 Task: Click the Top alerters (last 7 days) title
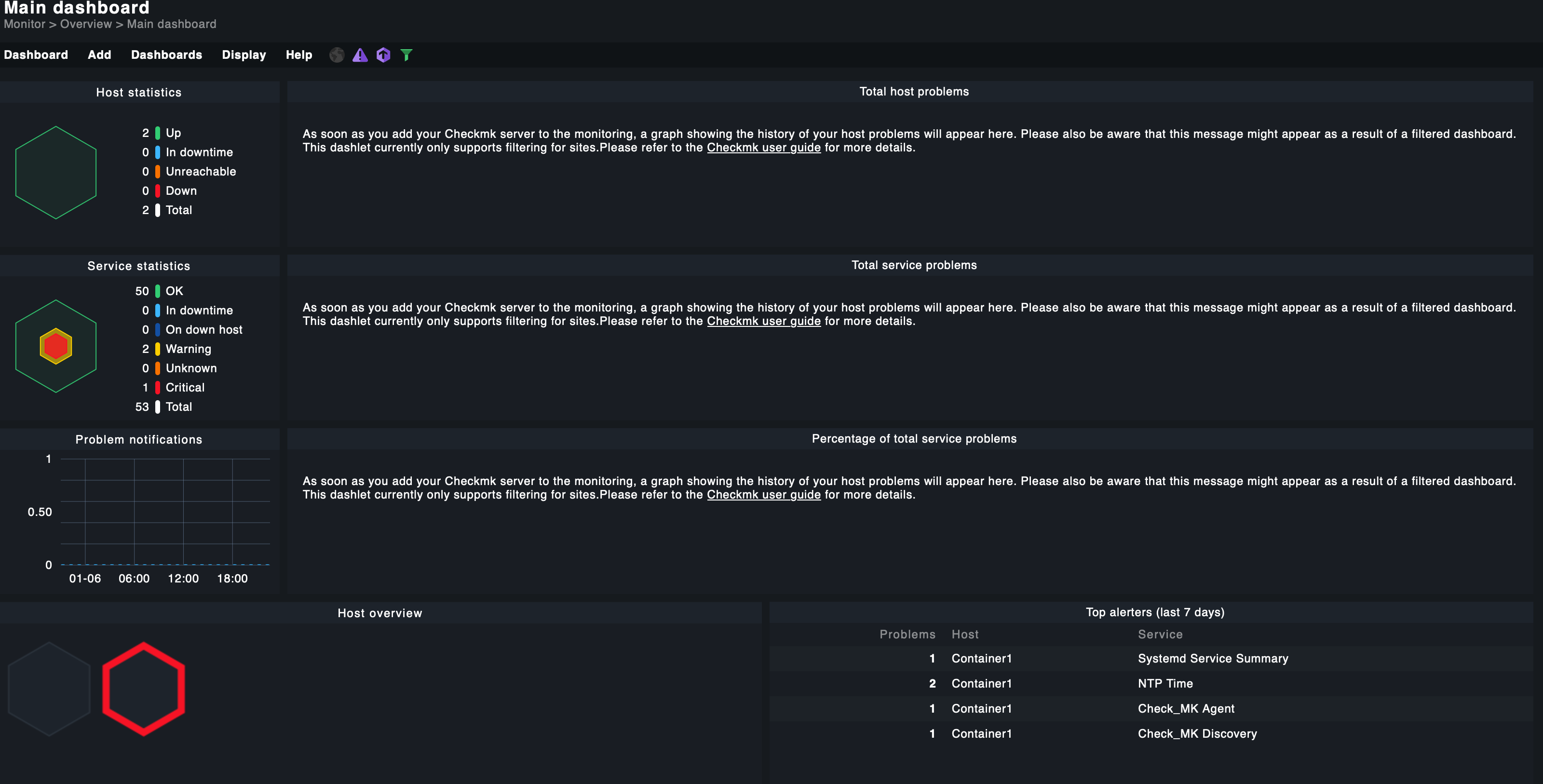pyautogui.click(x=1155, y=612)
